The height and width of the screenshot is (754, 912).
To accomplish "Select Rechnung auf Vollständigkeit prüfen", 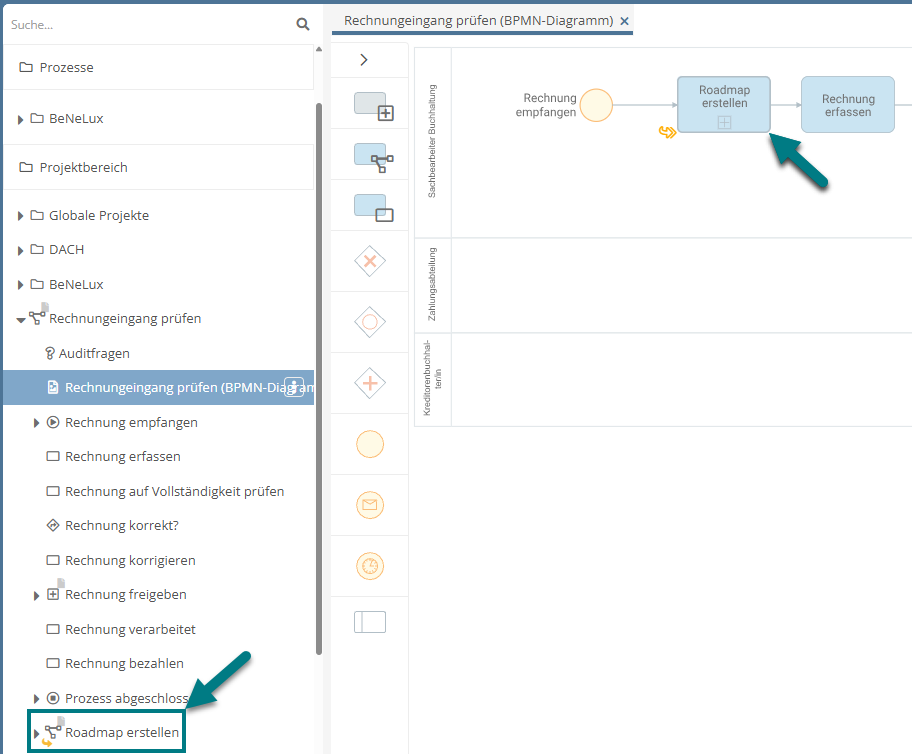I will pyautogui.click(x=174, y=492).
